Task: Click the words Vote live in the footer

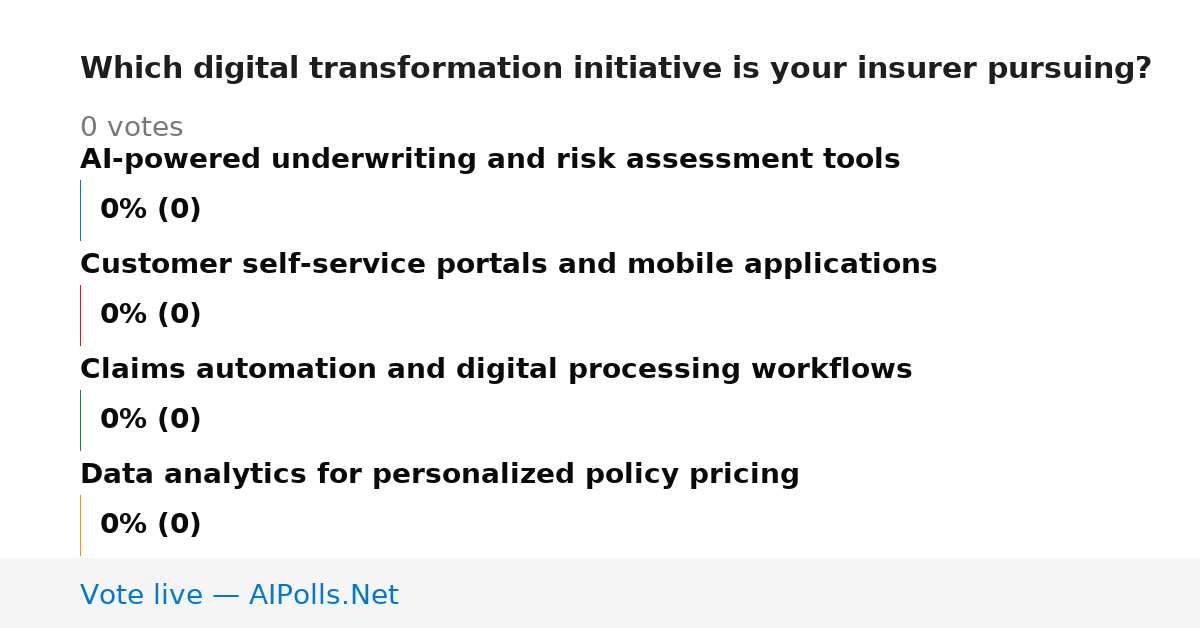Action: pos(141,596)
